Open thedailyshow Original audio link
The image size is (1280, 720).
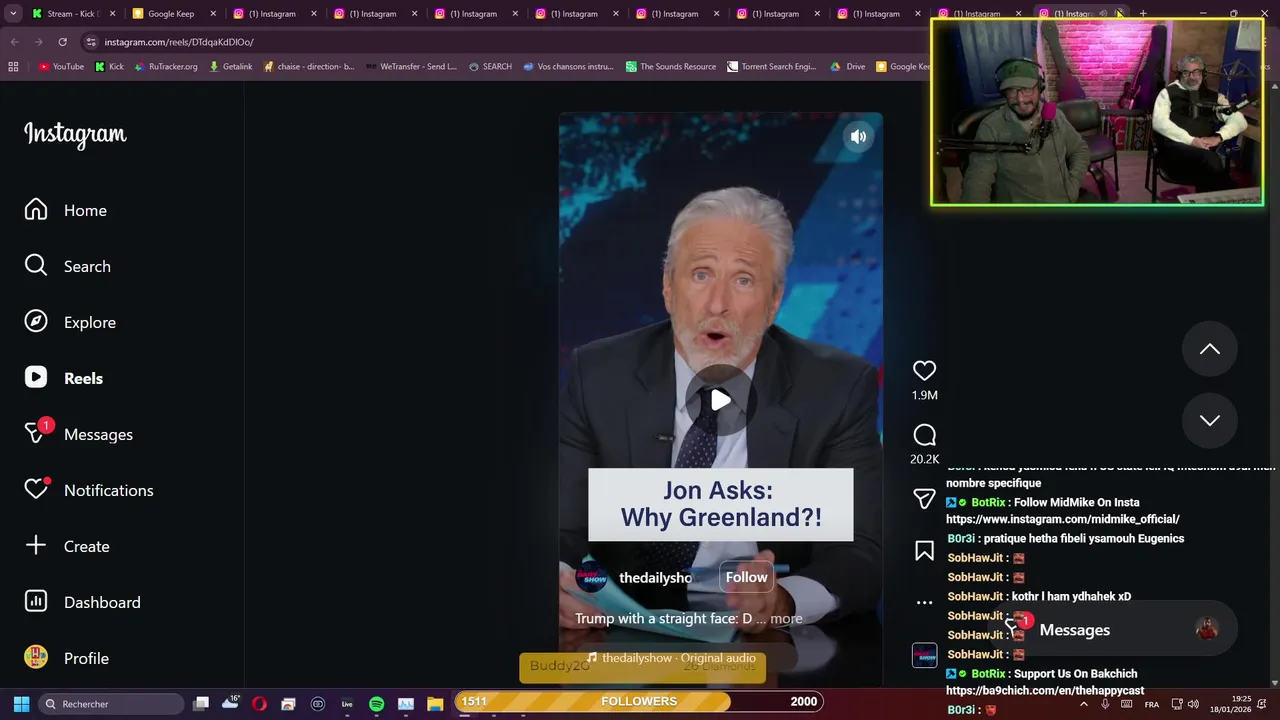(x=672, y=658)
